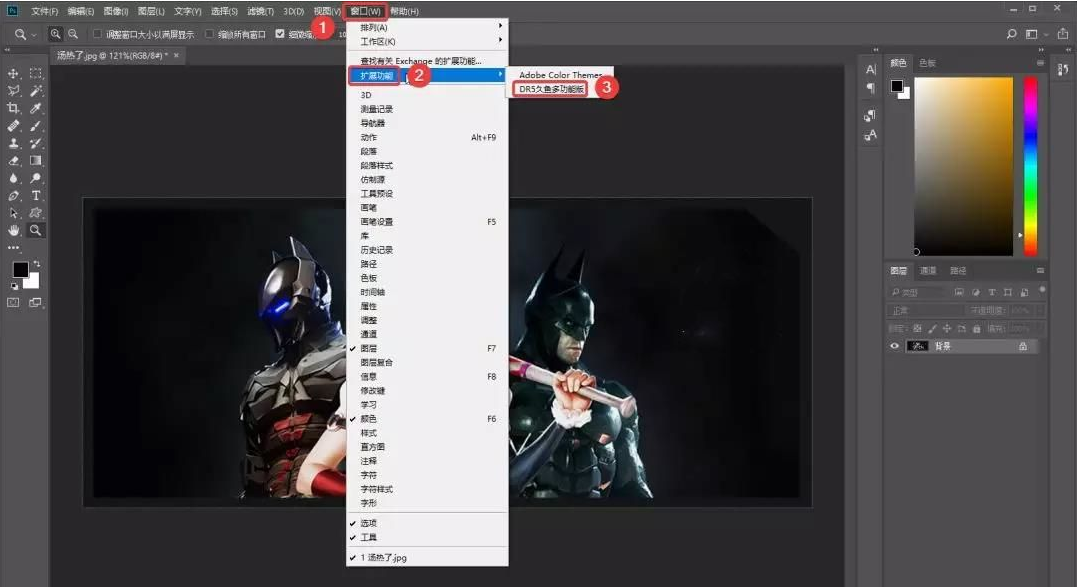Select the Clone Stamp tool
Screen dimensions: 1077x587
(x=13, y=143)
